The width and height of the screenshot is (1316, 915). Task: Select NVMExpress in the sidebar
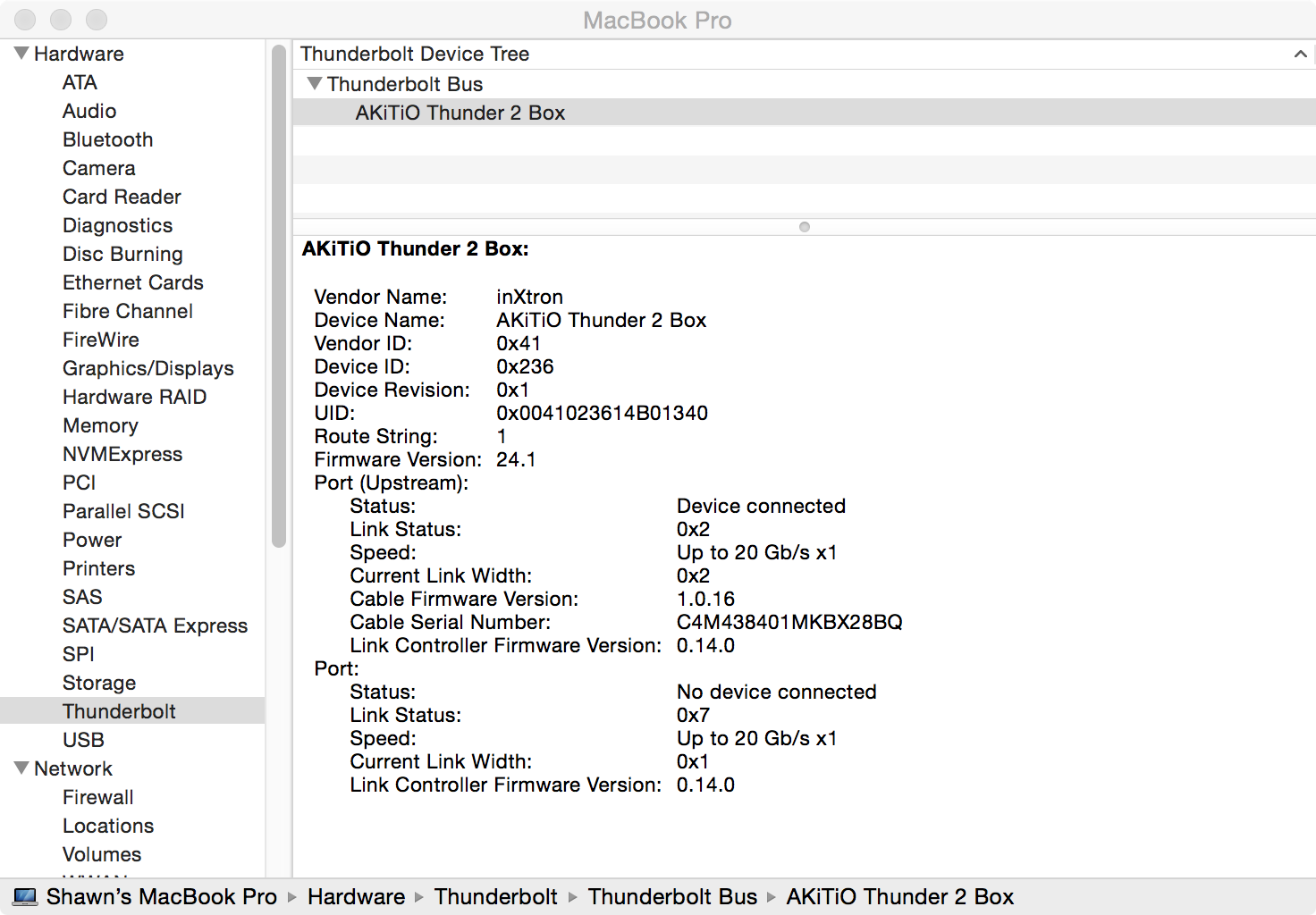(122, 454)
